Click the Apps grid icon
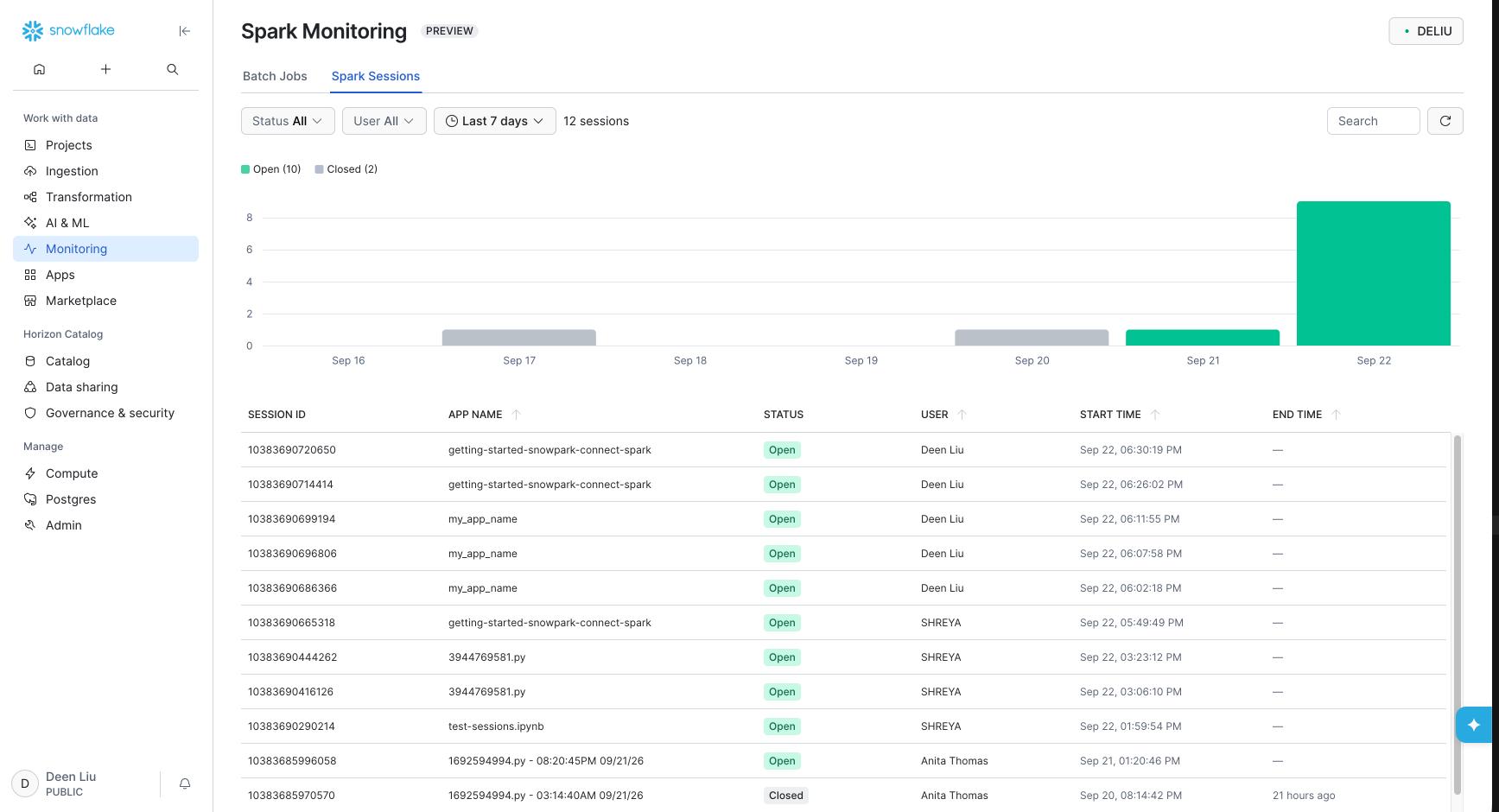 click(30, 275)
